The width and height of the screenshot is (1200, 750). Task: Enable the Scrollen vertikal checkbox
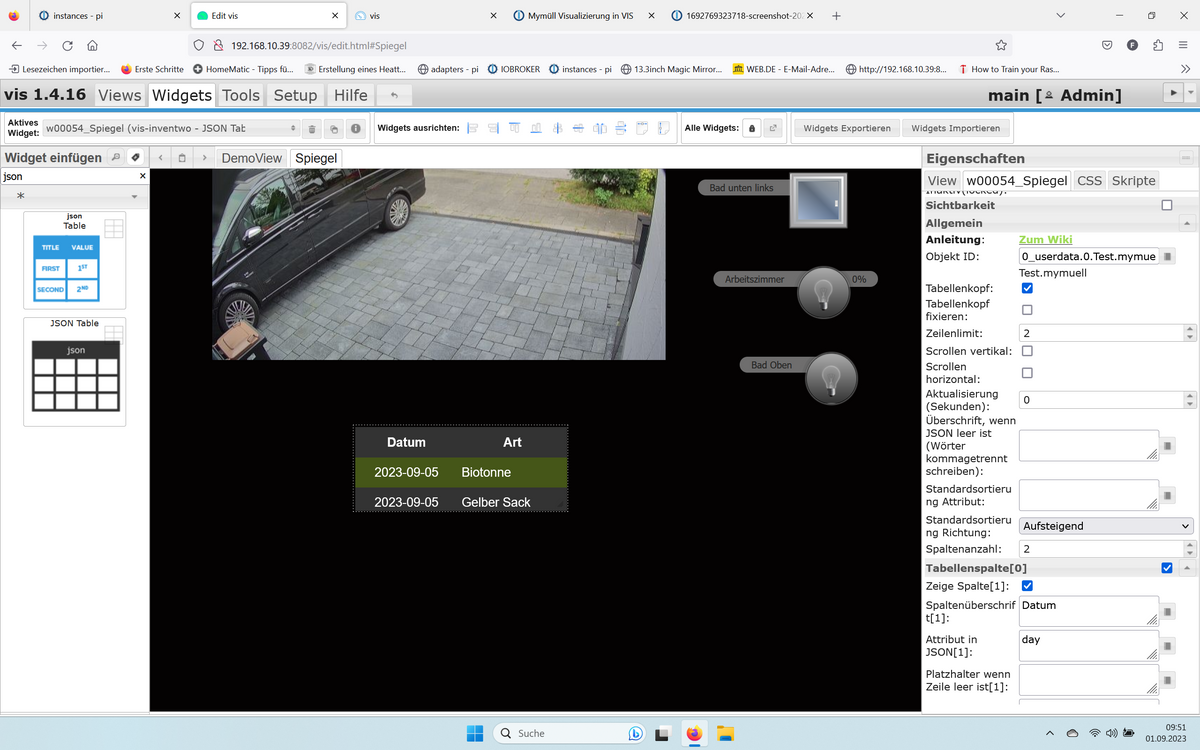(1027, 351)
